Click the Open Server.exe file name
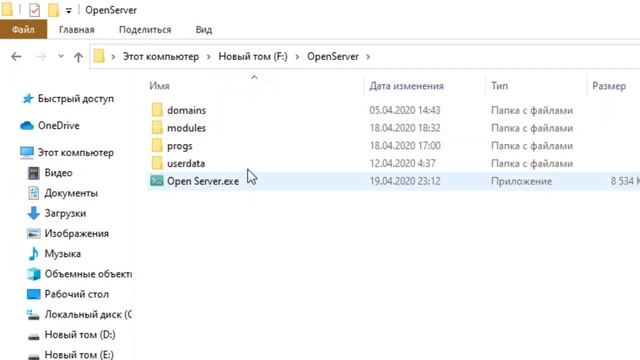640x360 pixels. coord(203,181)
